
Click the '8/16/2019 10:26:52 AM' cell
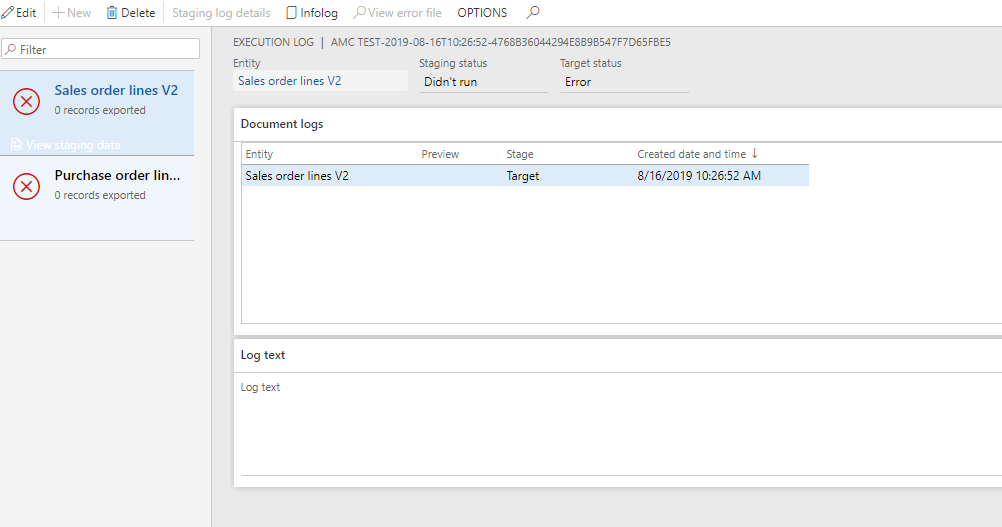coord(699,176)
